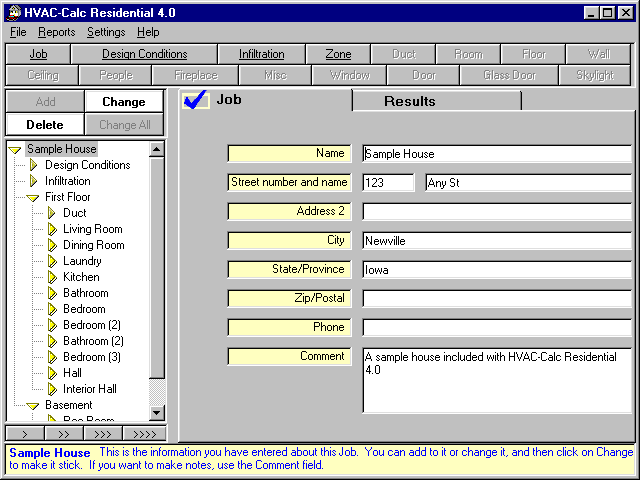Click the Job toolbar button
This screenshot has width=640, height=480.
[x=38, y=54]
